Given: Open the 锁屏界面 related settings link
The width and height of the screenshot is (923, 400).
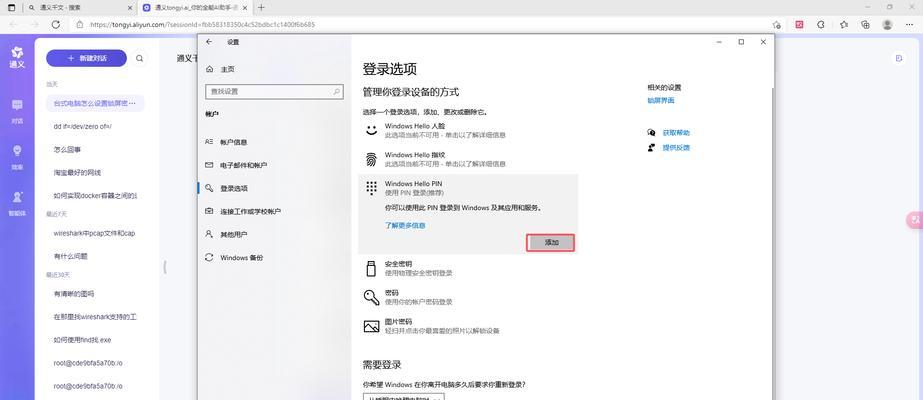Looking at the screenshot, I should [x=661, y=101].
